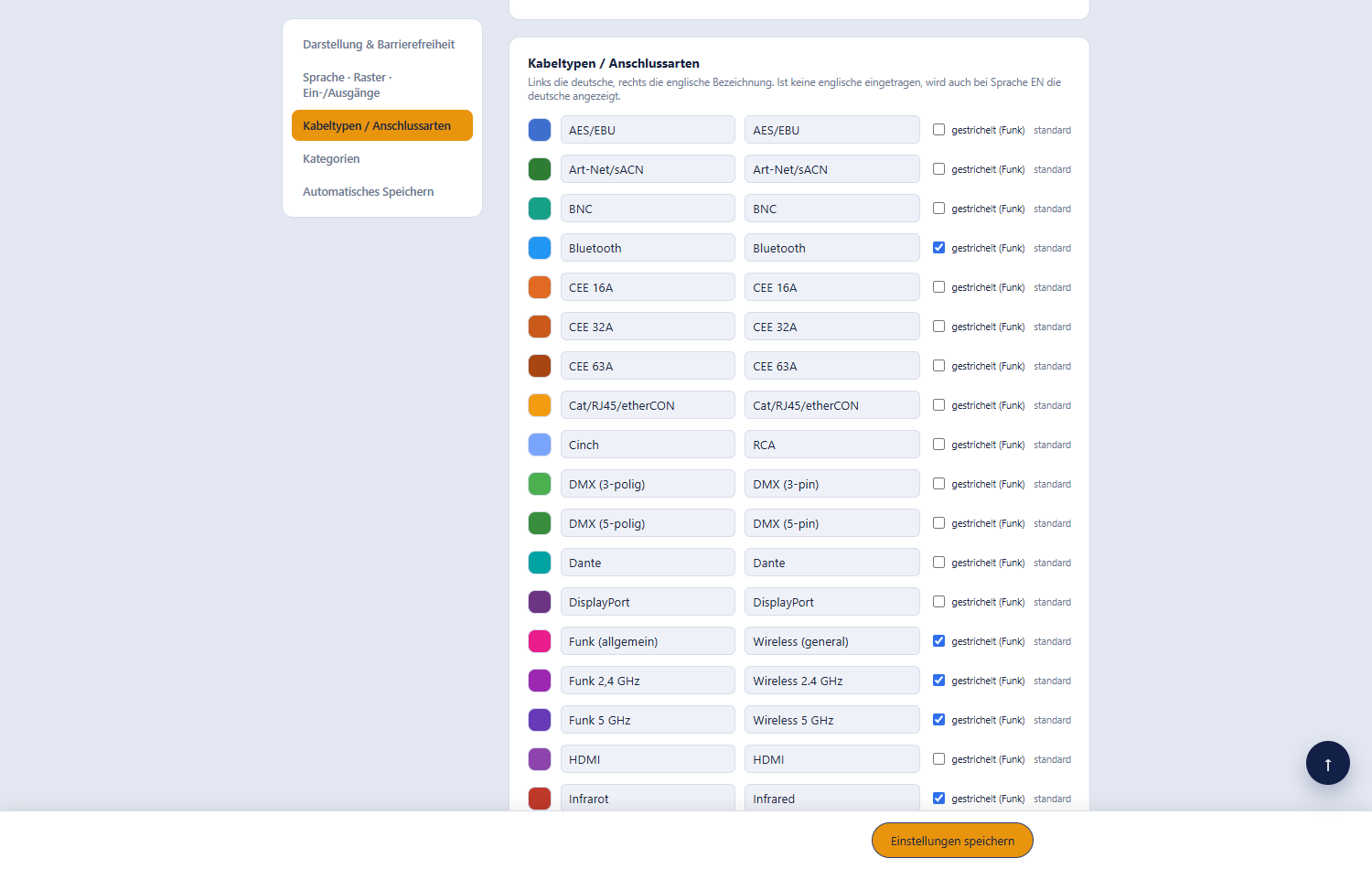Select Kabeltypen / Anschlussarten sidebar item
The height and width of the screenshot is (869, 1372).
click(x=382, y=125)
